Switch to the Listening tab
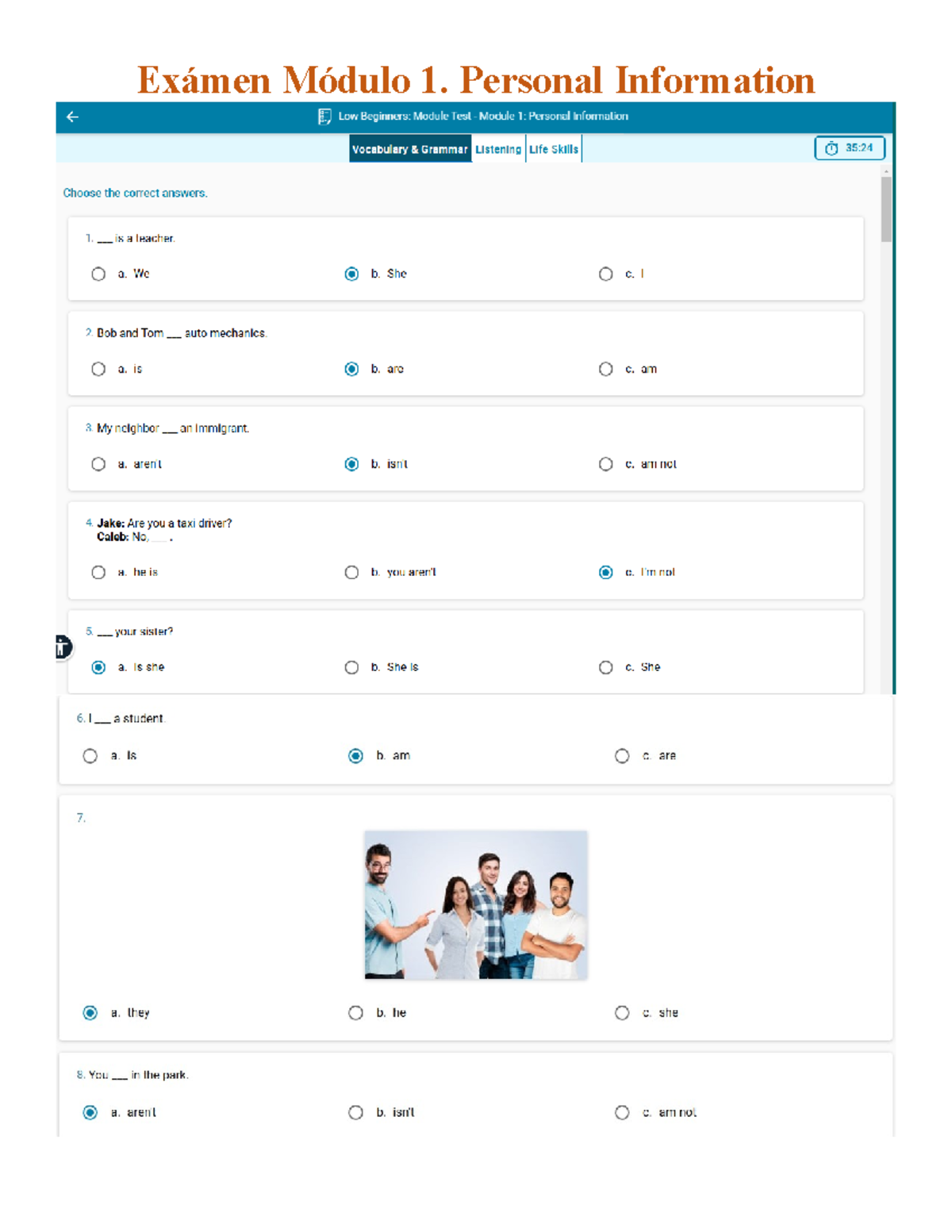Screen dimensions: 952x1232 pos(497,148)
